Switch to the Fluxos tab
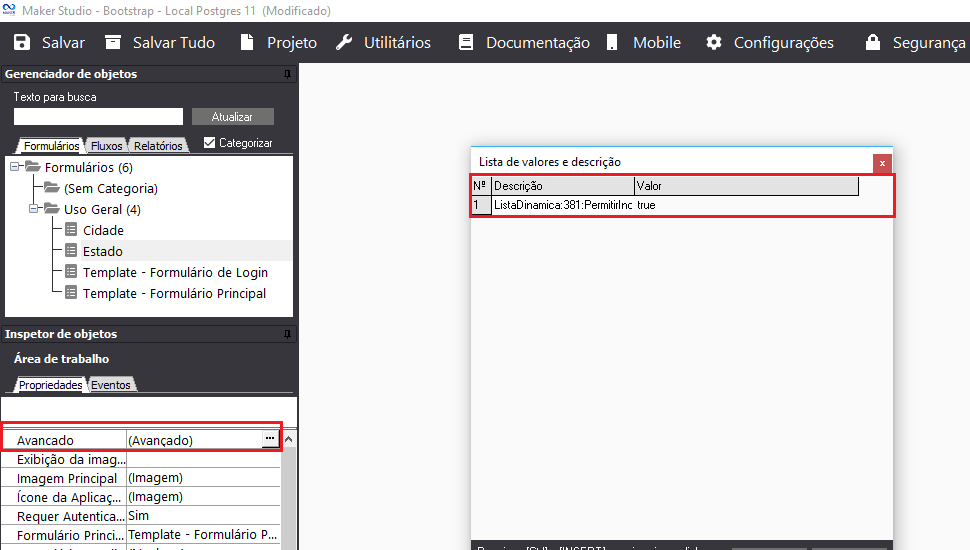Image resolution: width=970 pixels, height=550 pixels. 107,146
